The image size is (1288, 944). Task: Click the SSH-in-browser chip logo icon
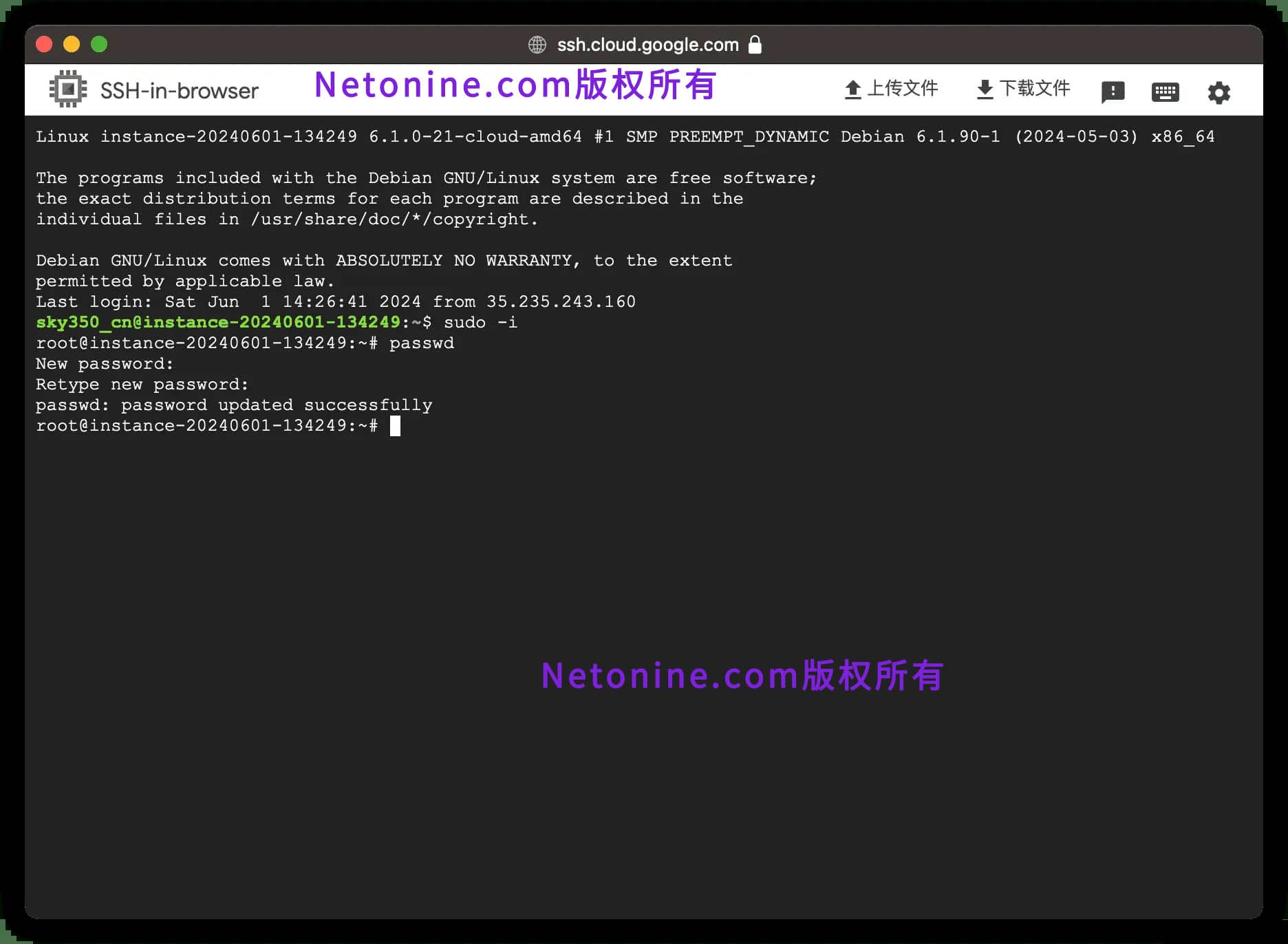tap(68, 89)
